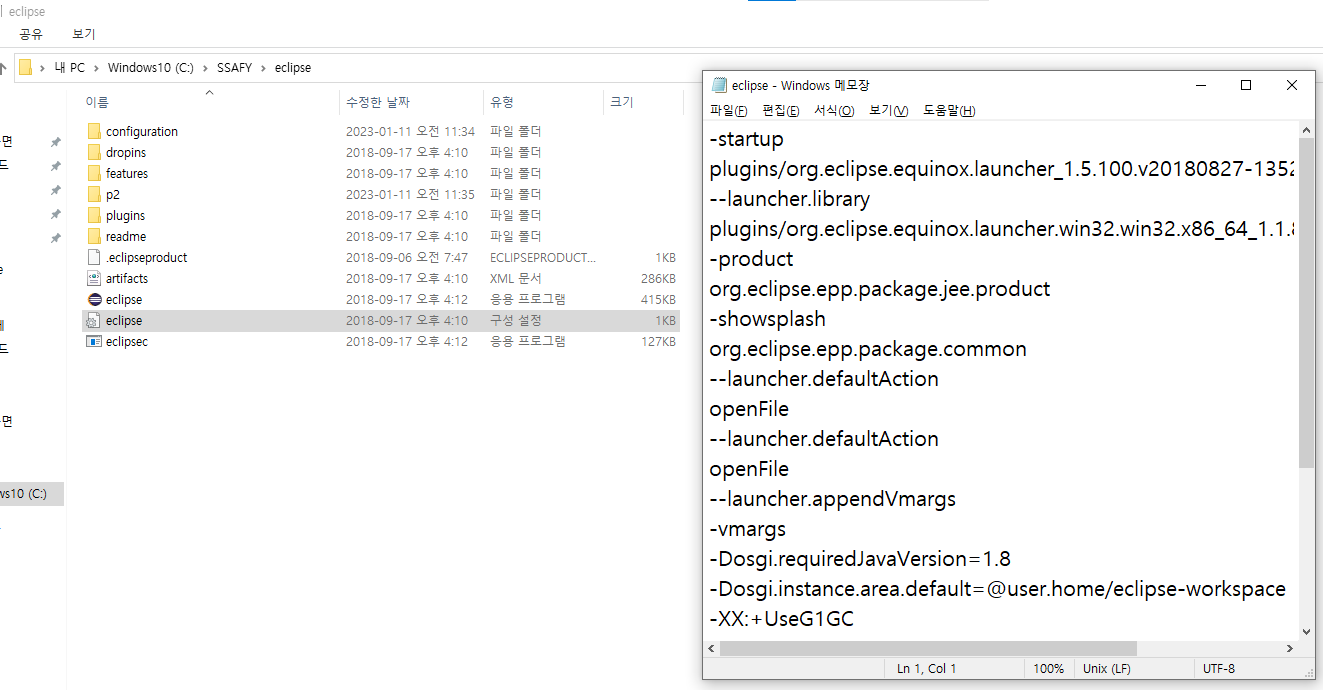Select the readme folder icon

(x=94, y=236)
